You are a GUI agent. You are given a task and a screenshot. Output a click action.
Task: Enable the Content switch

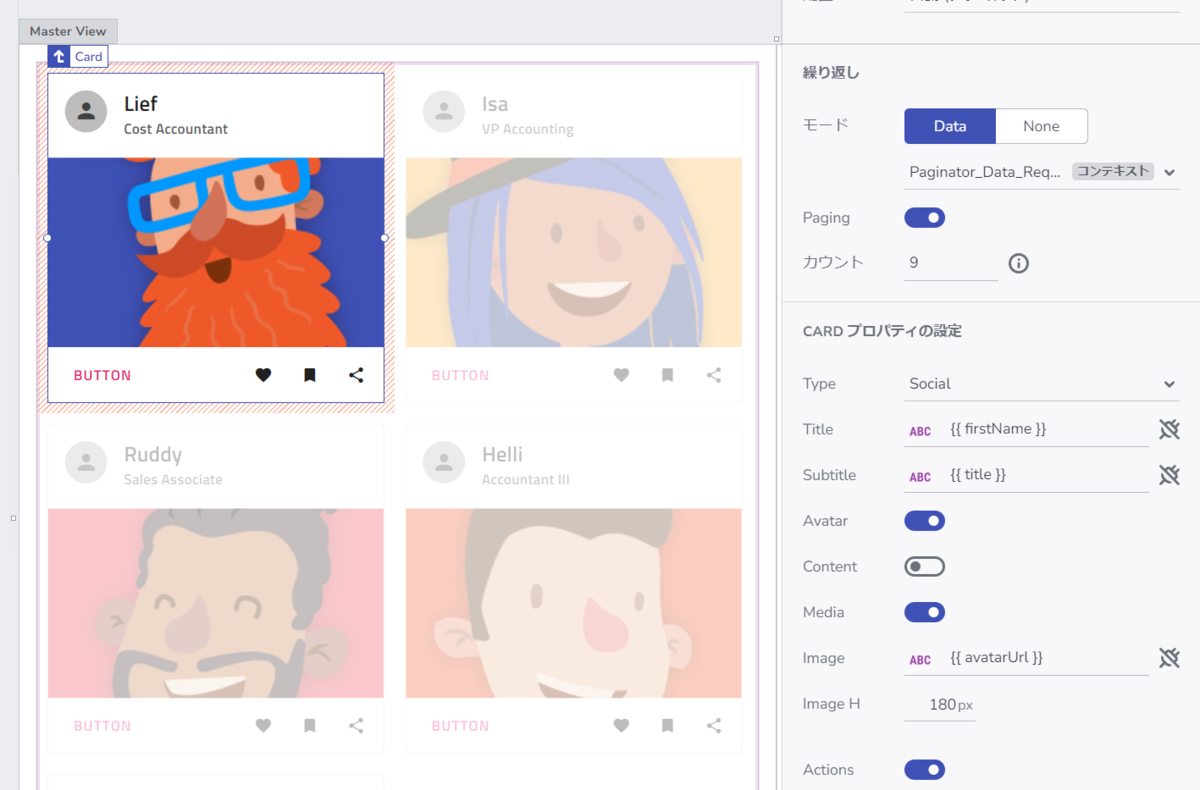pos(924,566)
